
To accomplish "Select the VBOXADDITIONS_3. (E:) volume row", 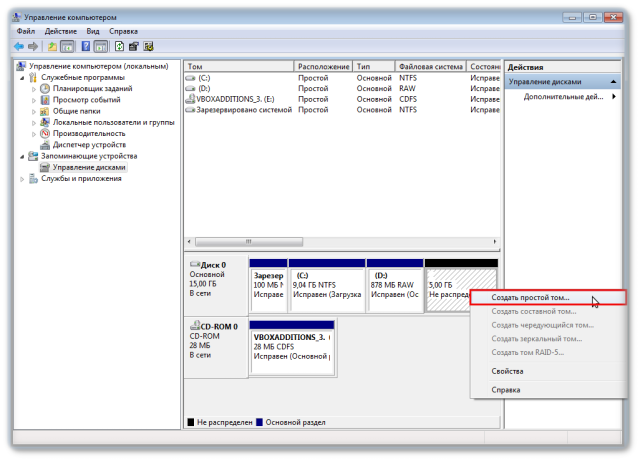I will pyautogui.click(x=238, y=99).
